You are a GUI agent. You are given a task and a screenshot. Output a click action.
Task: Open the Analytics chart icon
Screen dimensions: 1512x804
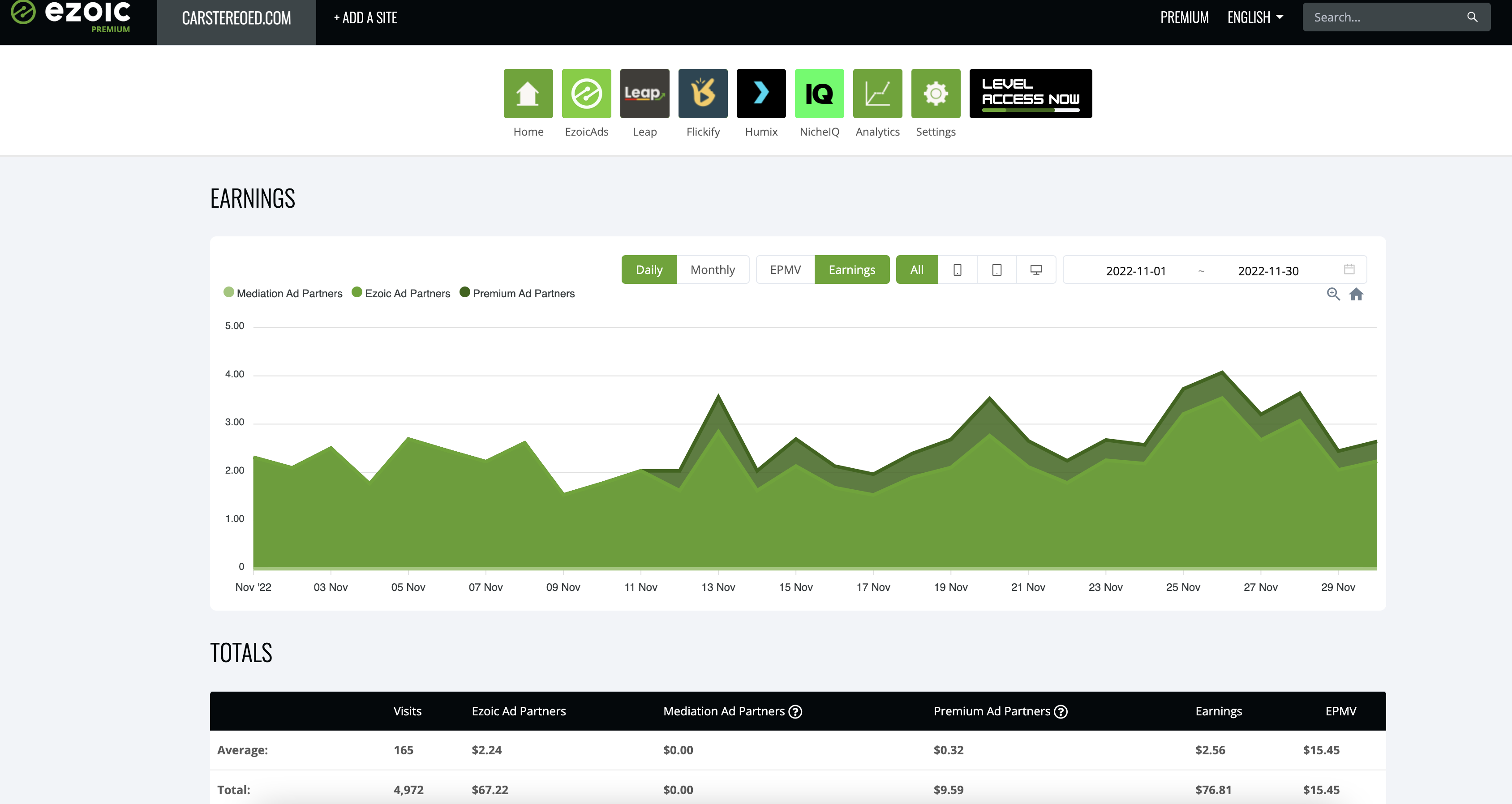click(877, 93)
